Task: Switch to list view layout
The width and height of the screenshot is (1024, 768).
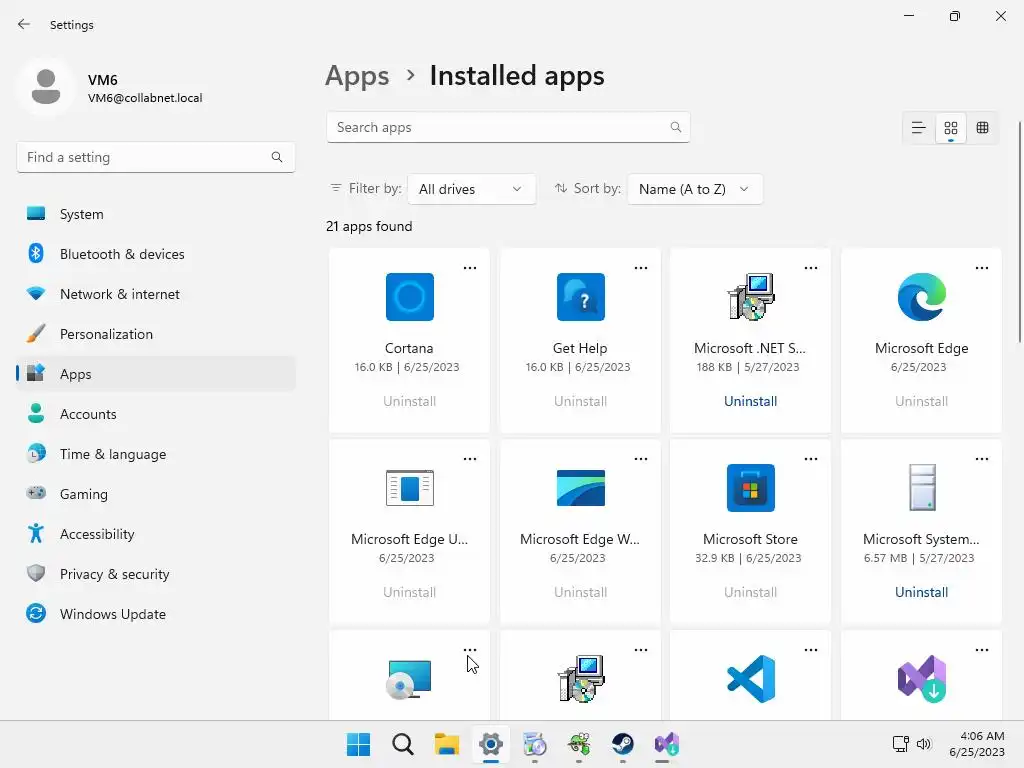Action: [x=918, y=127]
